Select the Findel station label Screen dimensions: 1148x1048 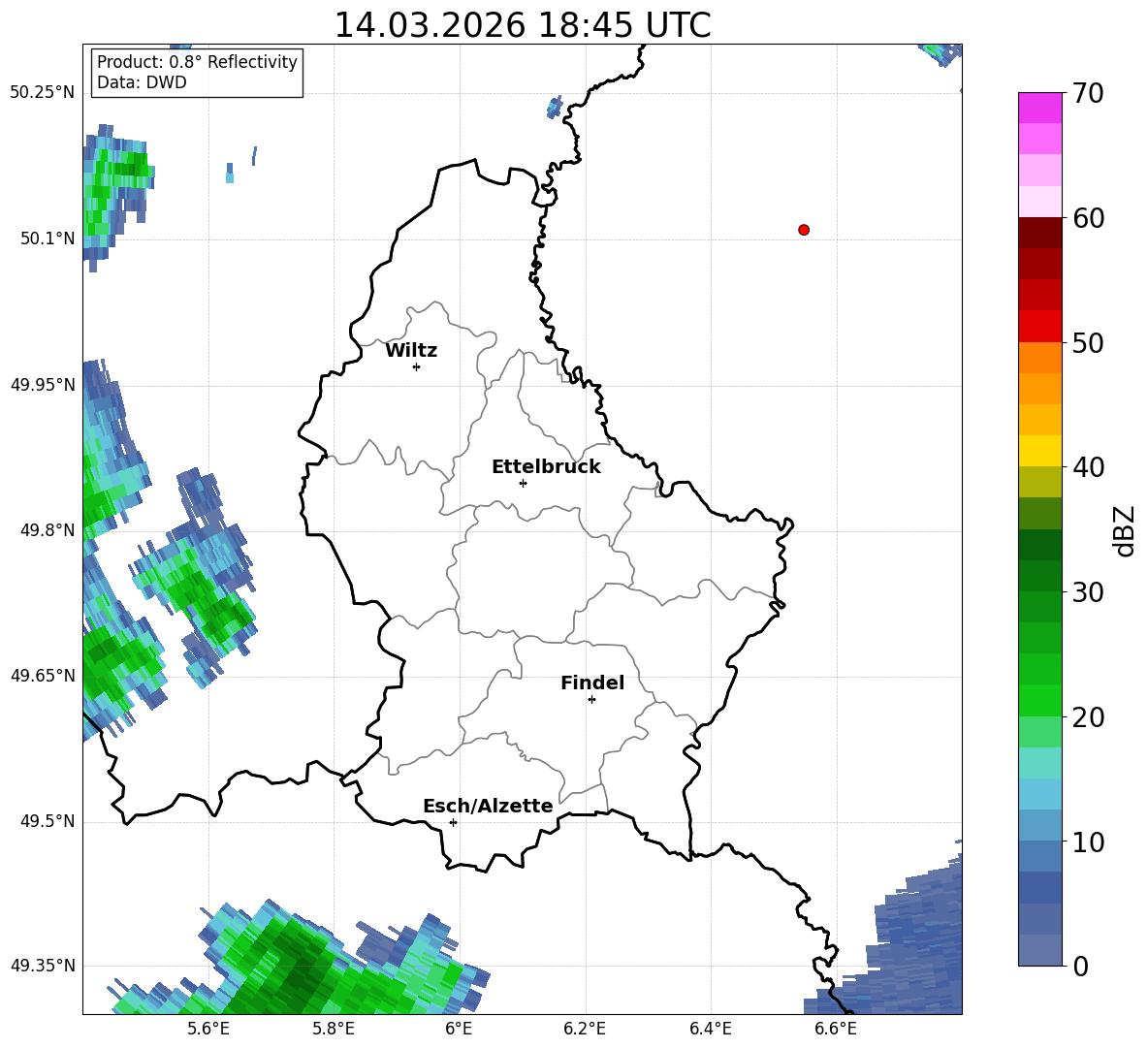[592, 683]
